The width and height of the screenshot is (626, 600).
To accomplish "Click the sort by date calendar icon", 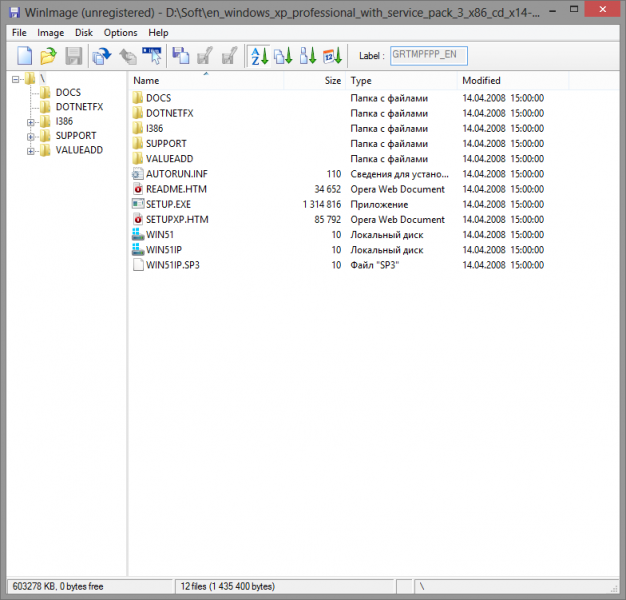I will (x=332, y=56).
